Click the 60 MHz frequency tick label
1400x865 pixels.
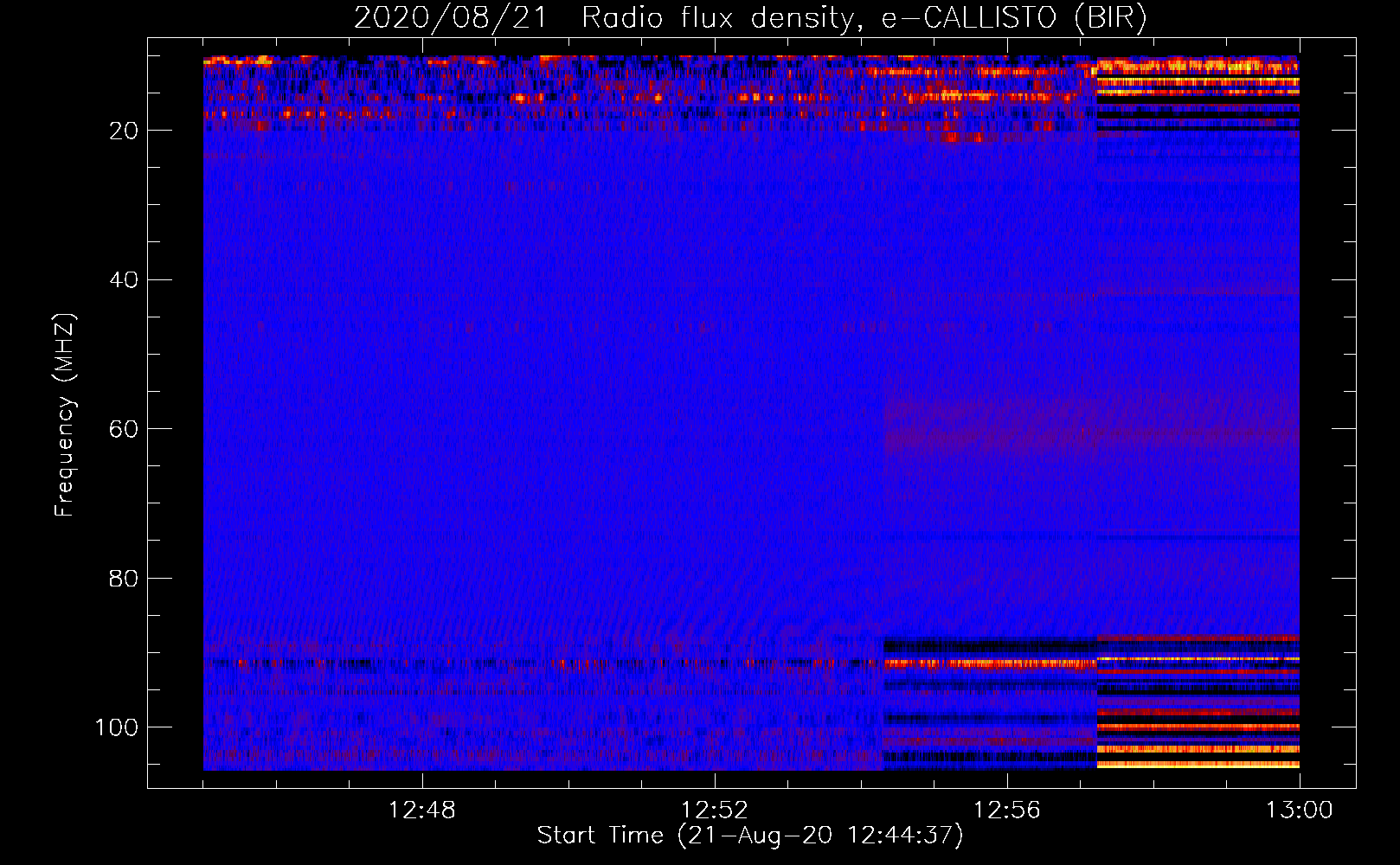point(124,429)
